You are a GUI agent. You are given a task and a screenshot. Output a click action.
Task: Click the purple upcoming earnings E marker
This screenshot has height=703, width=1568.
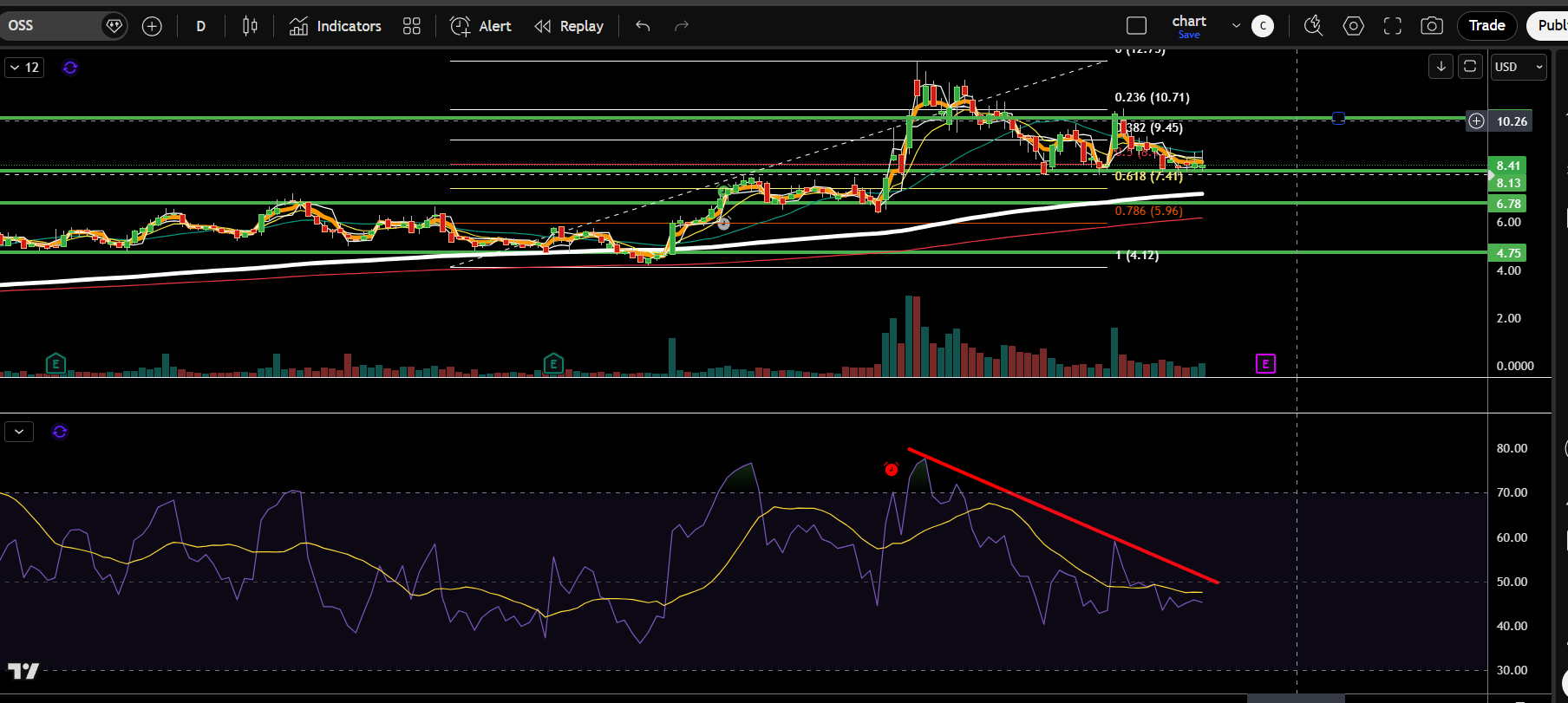pos(1265,364)
